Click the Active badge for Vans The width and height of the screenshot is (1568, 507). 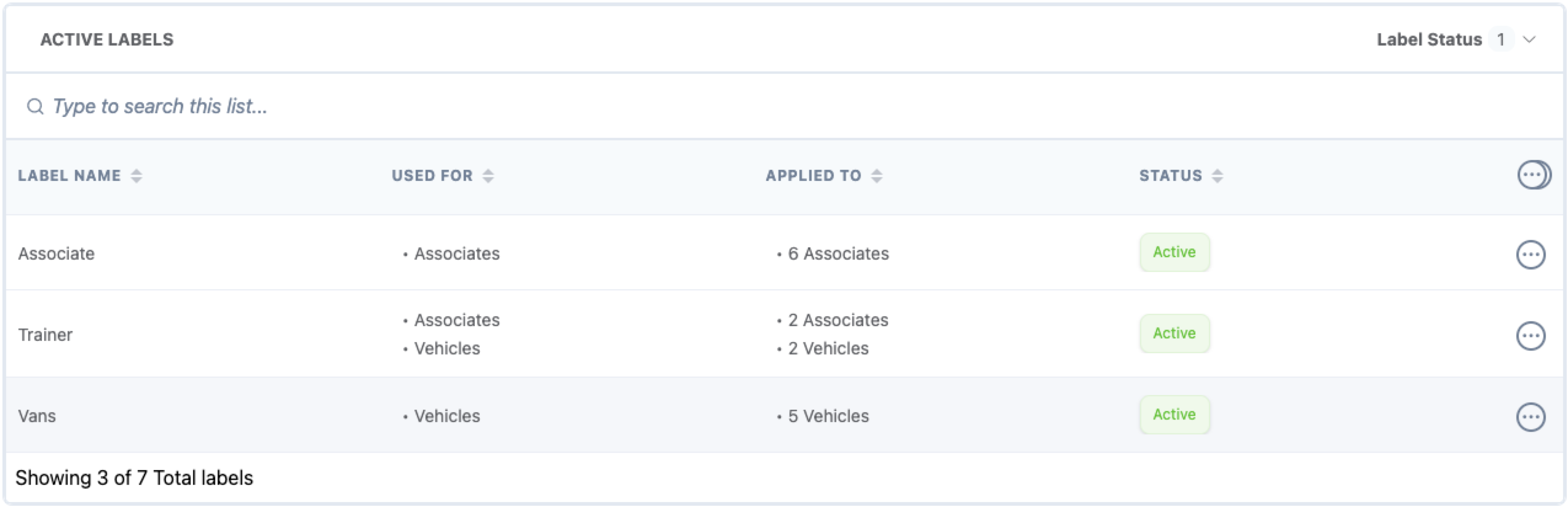1174,415
